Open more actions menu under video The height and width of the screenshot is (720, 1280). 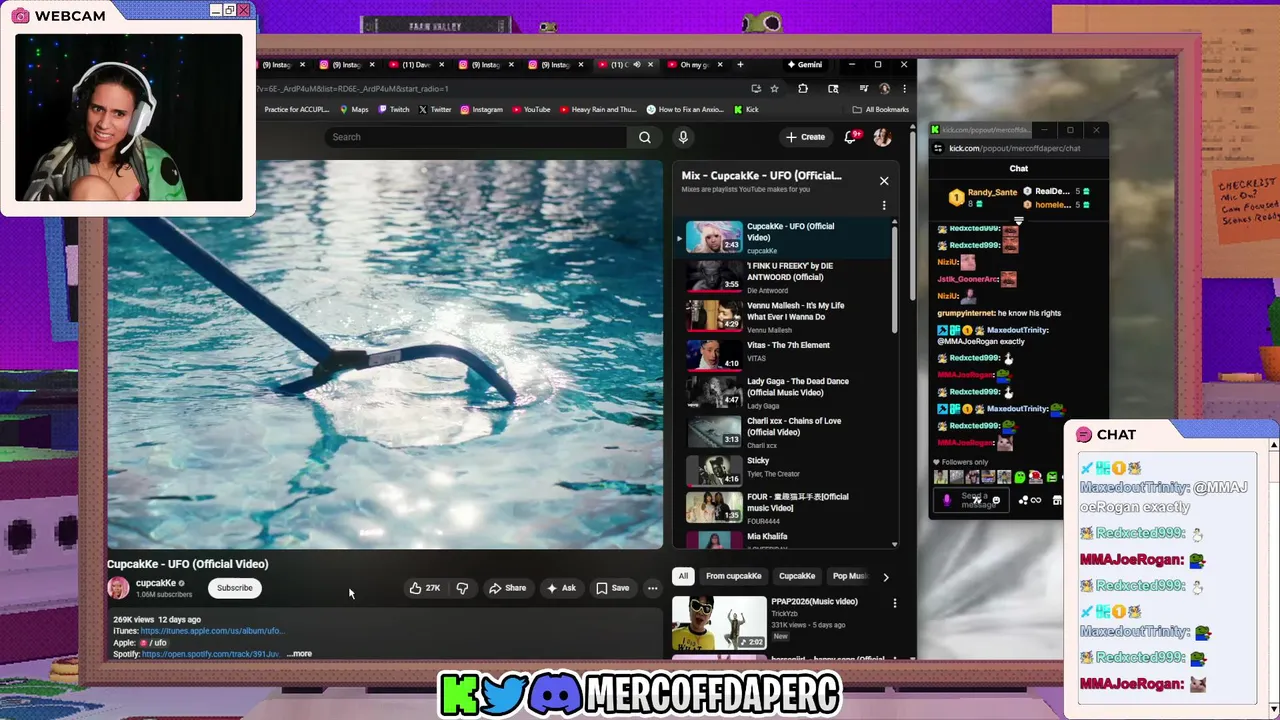652,588
